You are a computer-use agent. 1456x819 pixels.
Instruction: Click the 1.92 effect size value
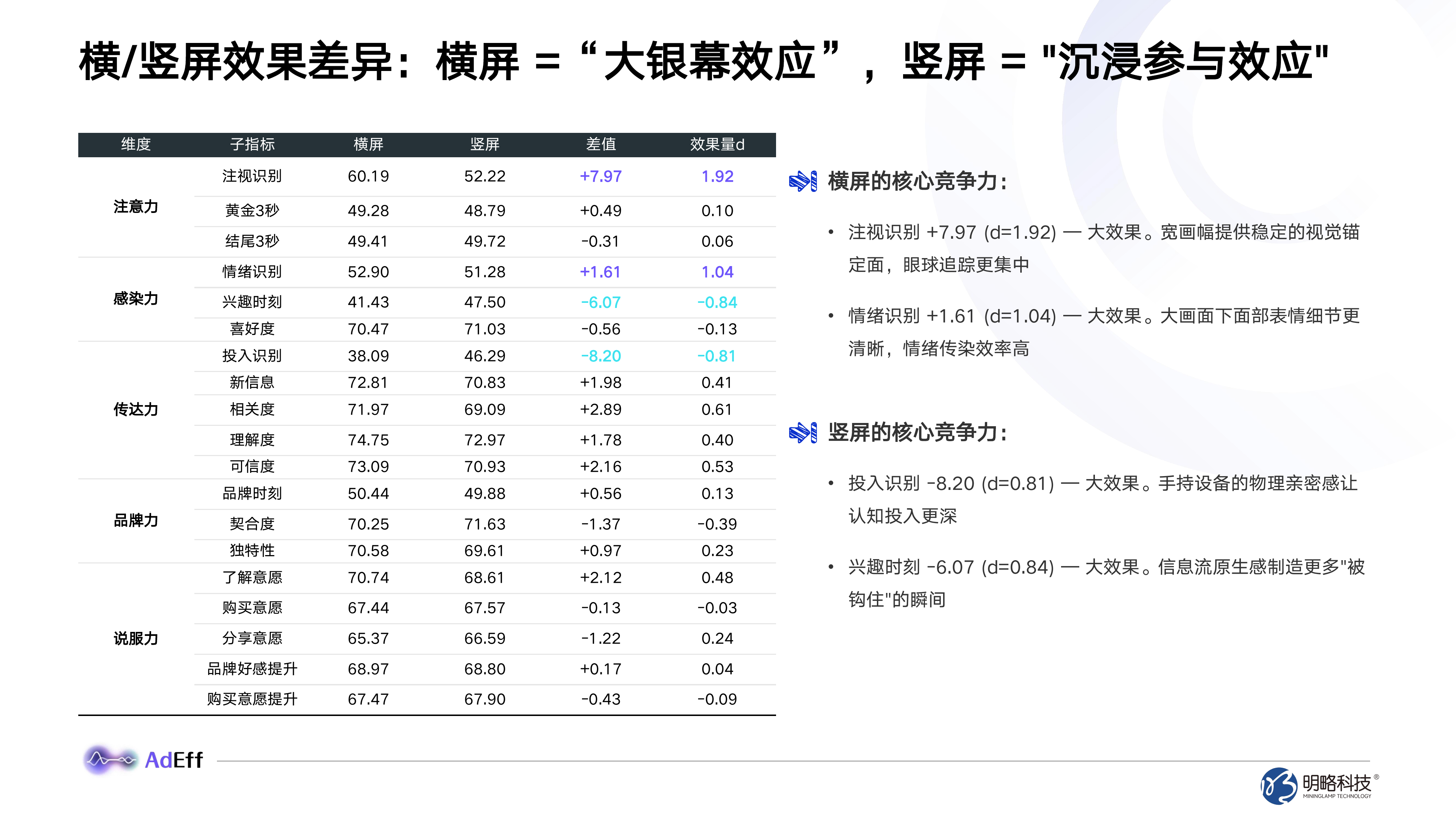coord(717,176)
